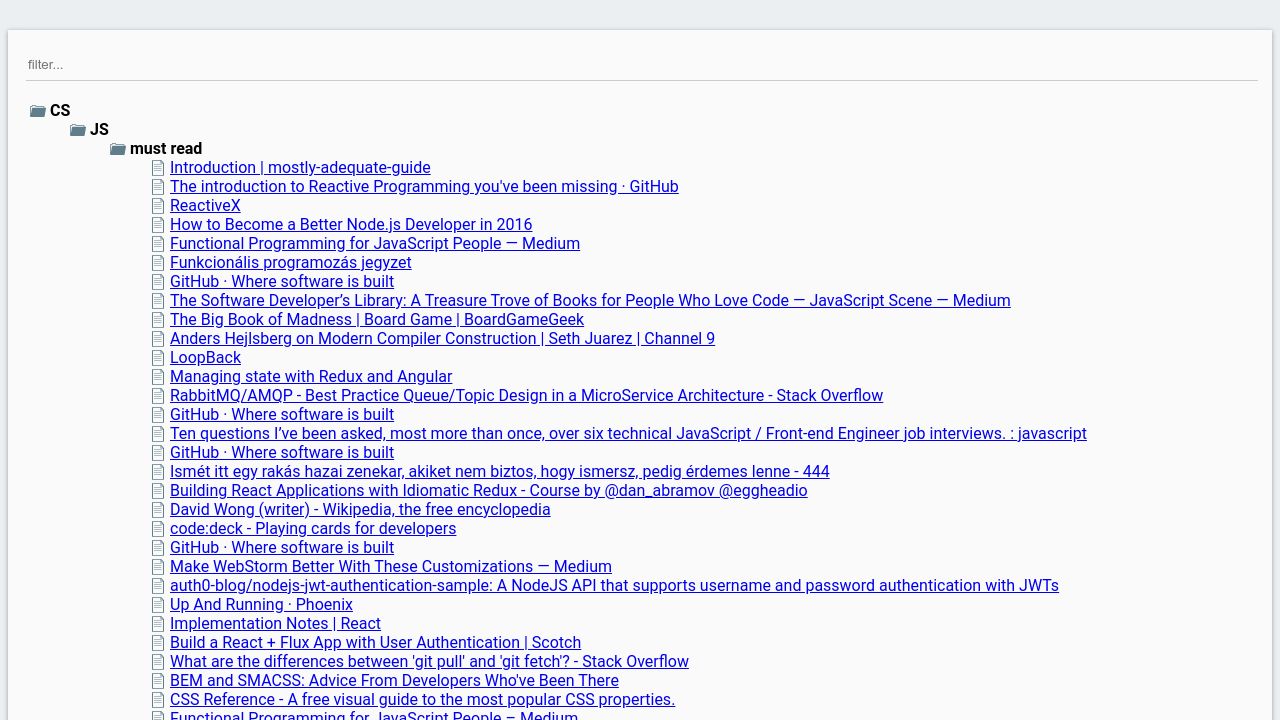Open CSS Reference visual guide link
This screenshot has height=720, width=1280.
422,699
